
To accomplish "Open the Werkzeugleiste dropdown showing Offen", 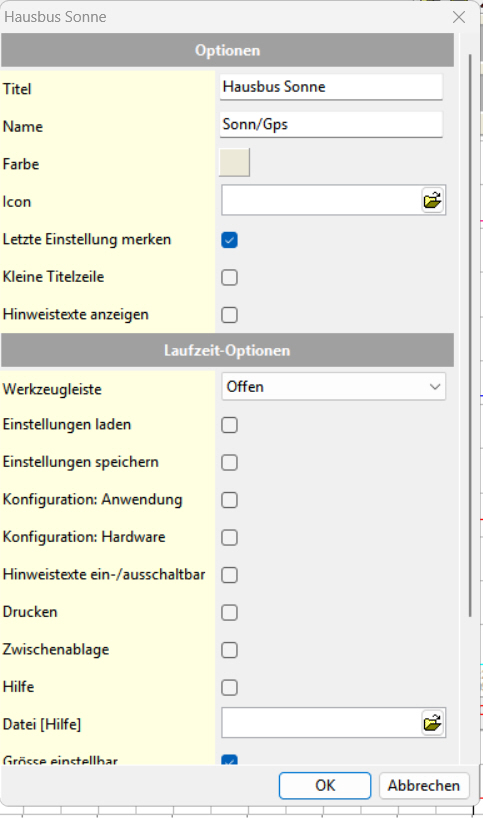I will click(333, 387).
